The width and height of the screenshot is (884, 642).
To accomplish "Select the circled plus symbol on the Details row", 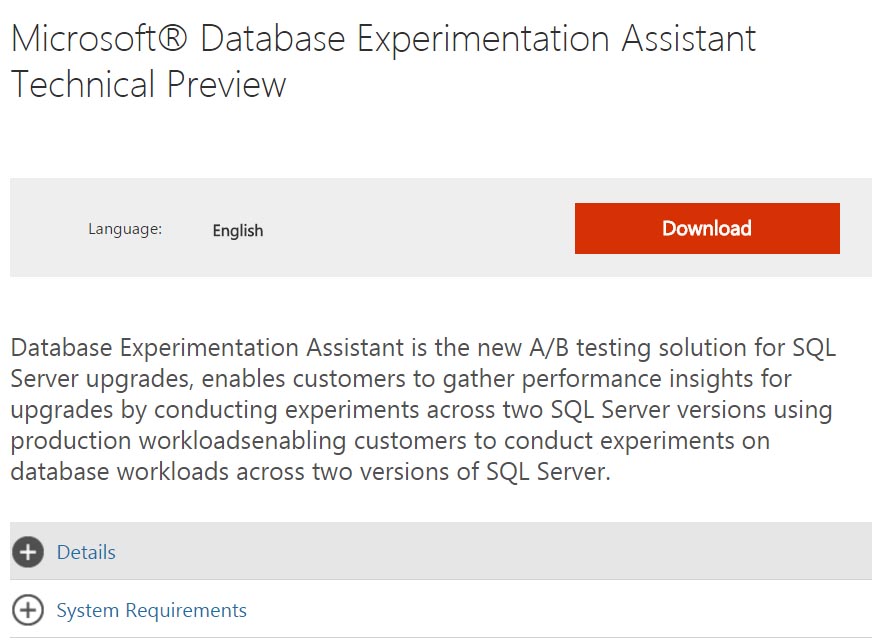I will [x=28, y=551].
